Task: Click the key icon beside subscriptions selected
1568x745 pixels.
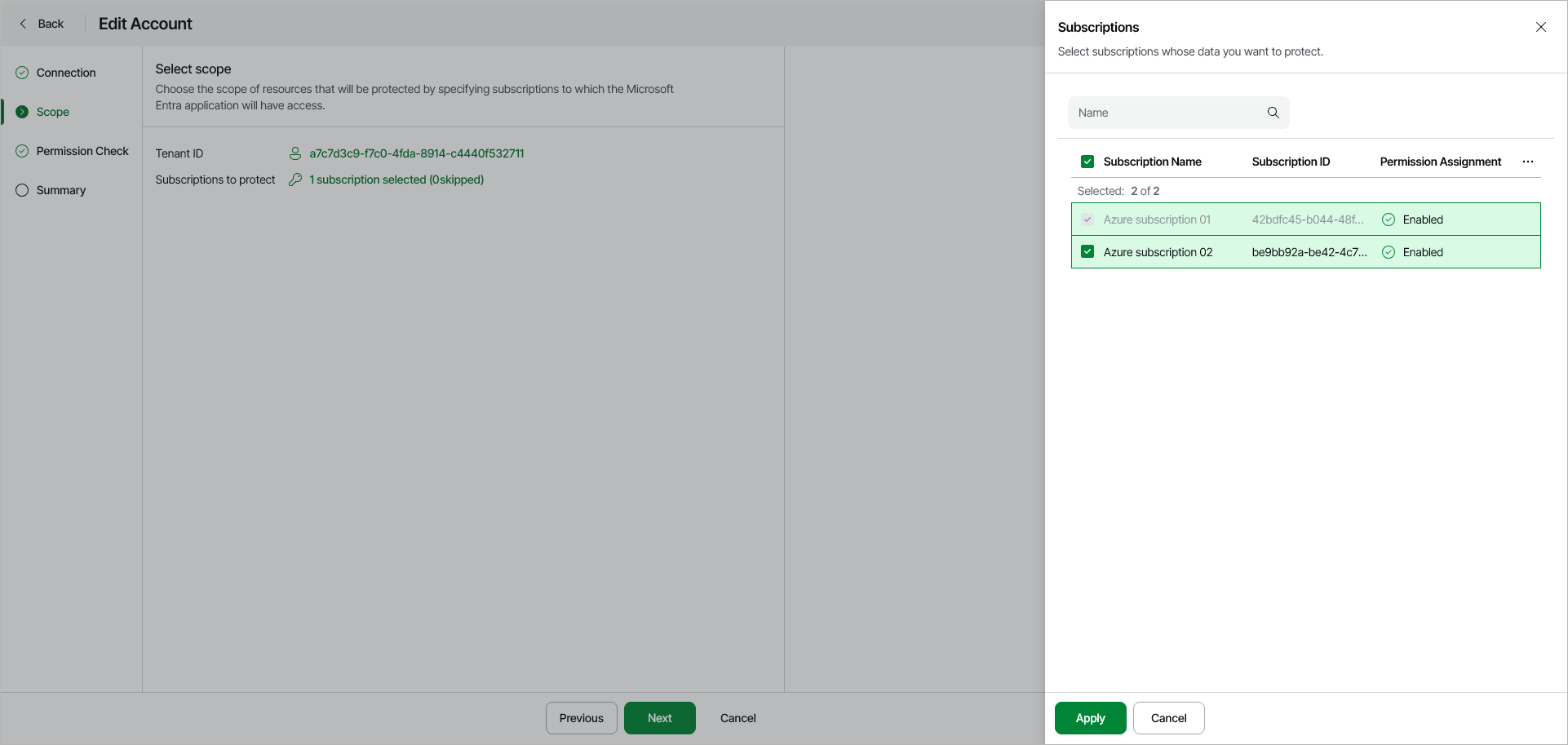Action: pyautogui.click(x=295, y=180)
